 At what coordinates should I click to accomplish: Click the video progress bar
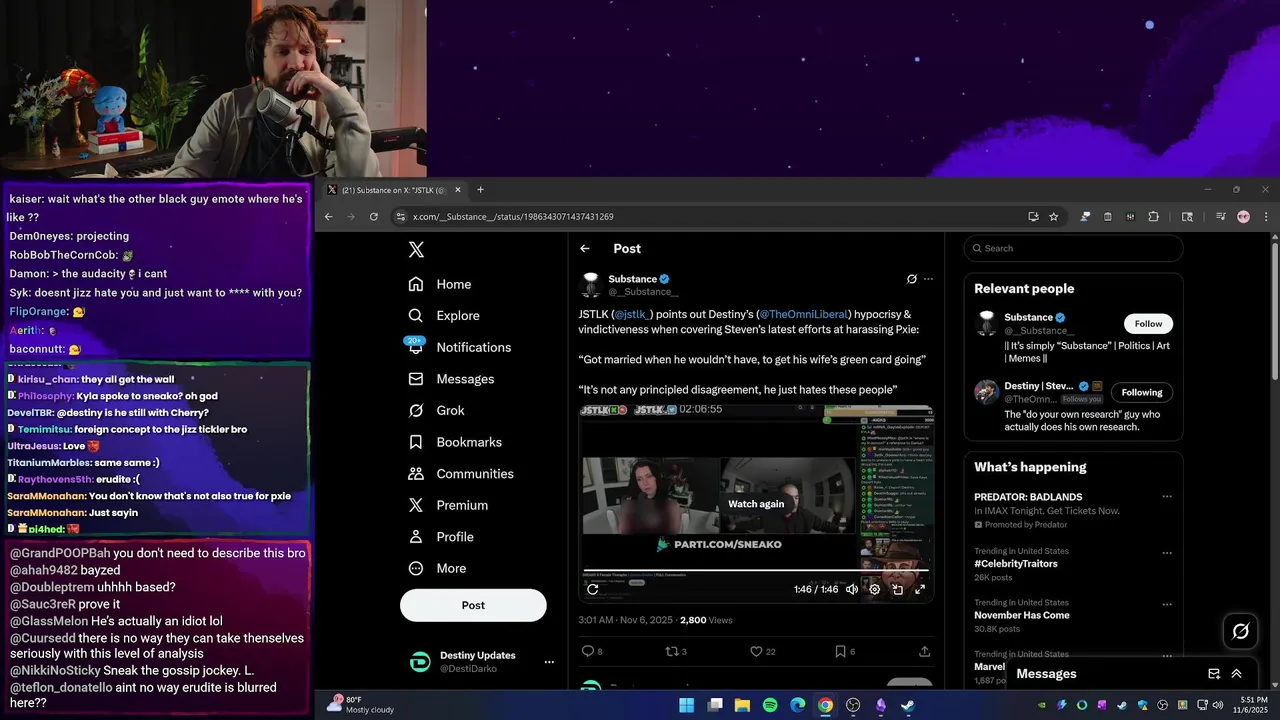tap(756, 571)
